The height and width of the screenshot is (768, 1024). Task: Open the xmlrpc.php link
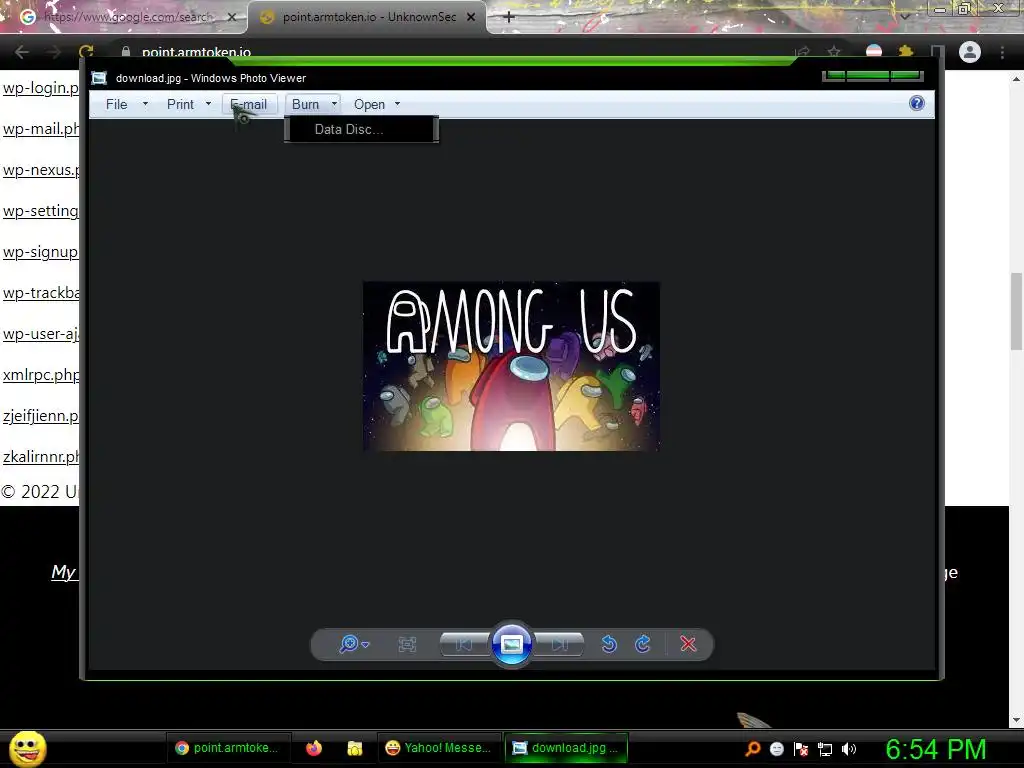40,376
